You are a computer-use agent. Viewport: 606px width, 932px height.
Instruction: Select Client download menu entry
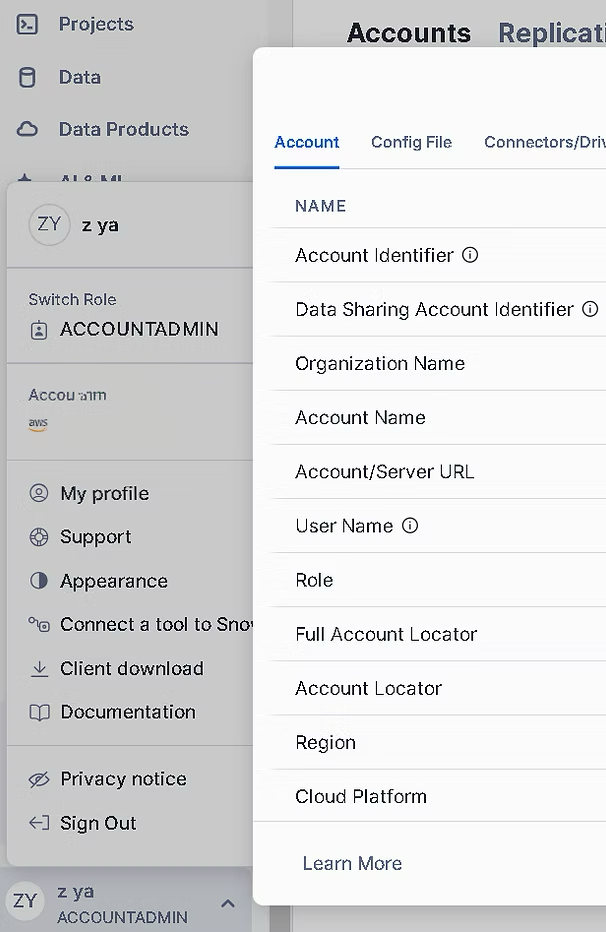(130, 669)
